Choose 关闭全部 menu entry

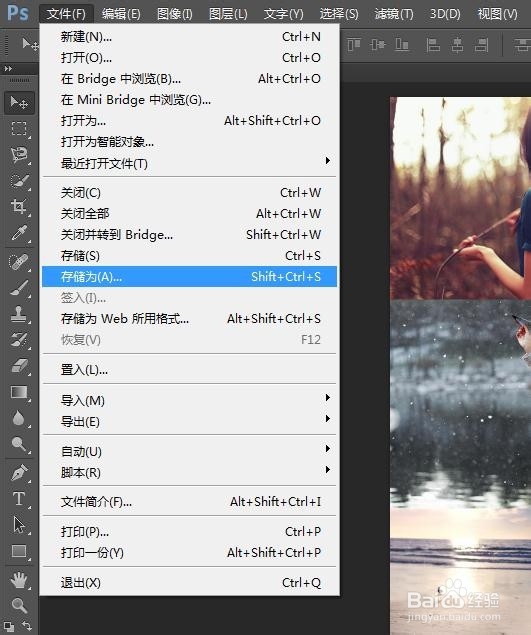coord(190,213)
